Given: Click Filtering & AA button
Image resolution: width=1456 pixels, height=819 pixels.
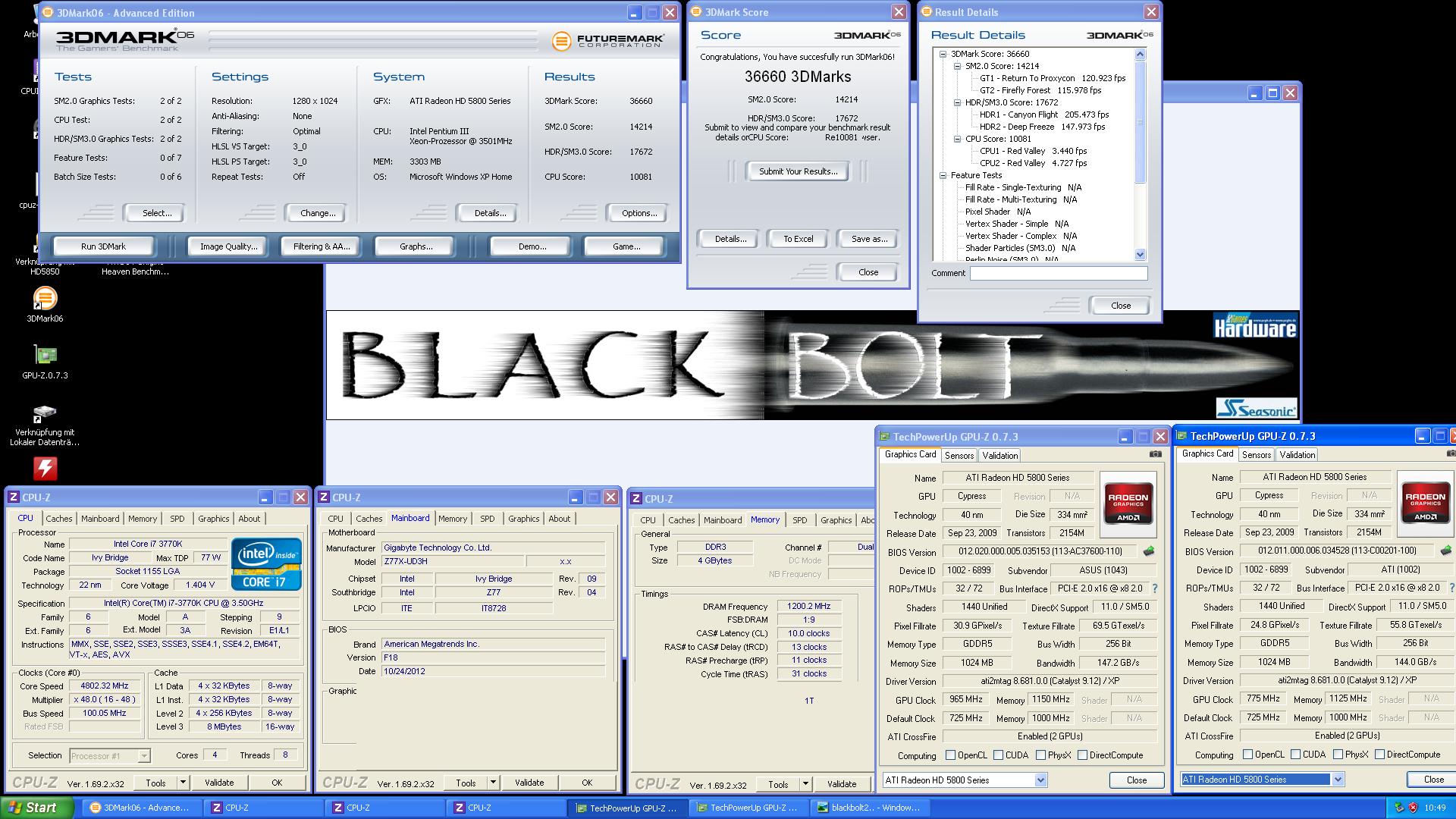Looking at the screenshot, I should coord(322,246).
